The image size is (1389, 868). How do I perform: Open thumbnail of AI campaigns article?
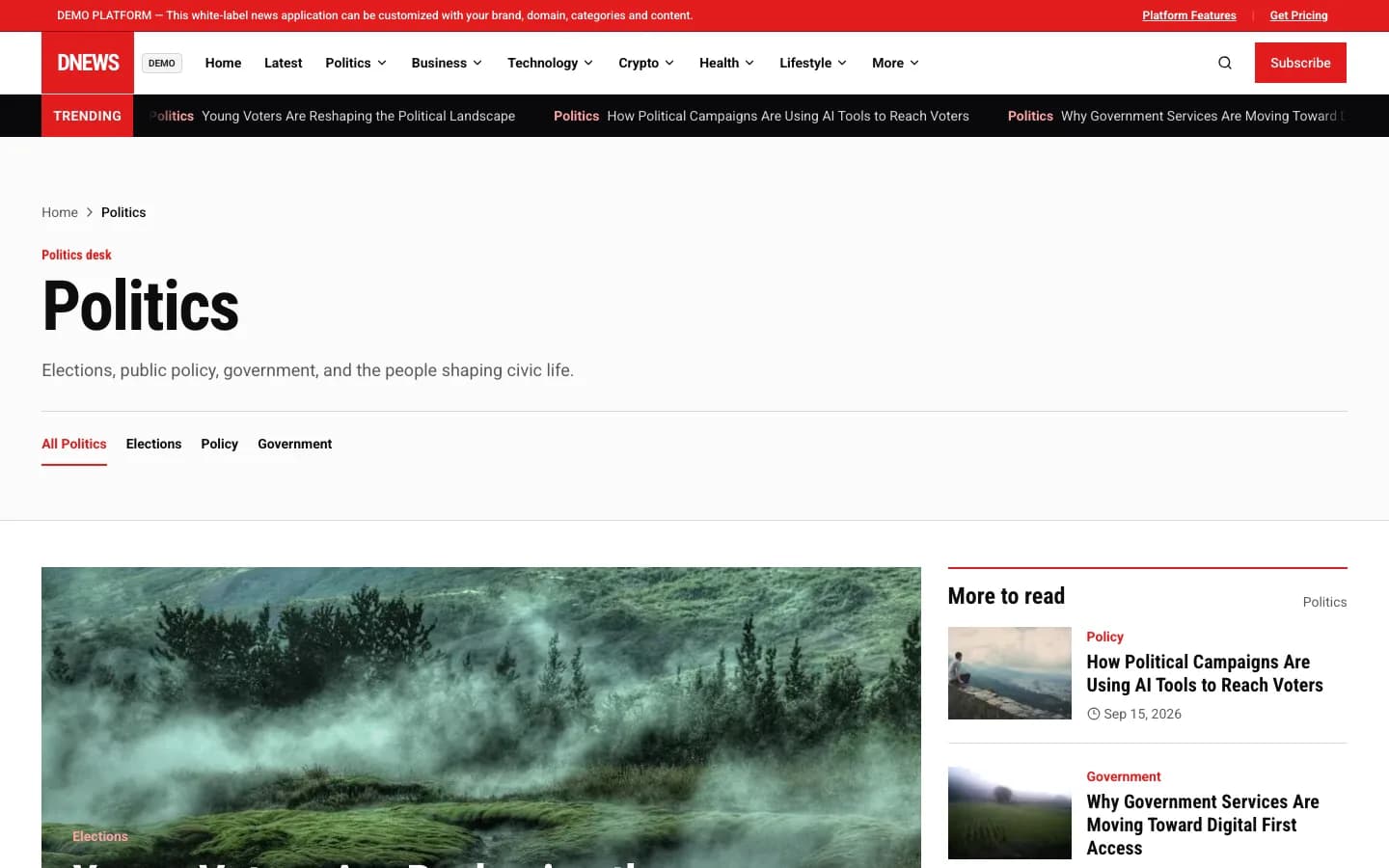pyautogui.click(x=1010, y=673)
